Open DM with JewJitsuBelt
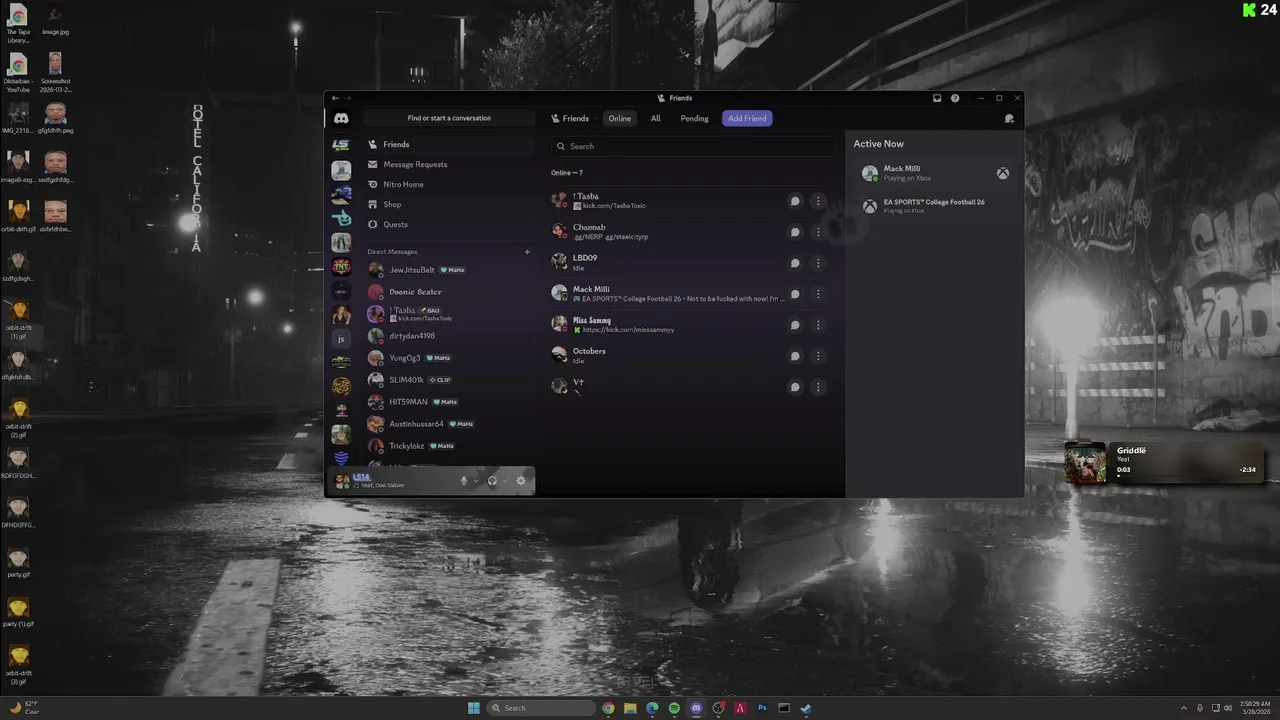1280x720 pixels. (447, 270)
